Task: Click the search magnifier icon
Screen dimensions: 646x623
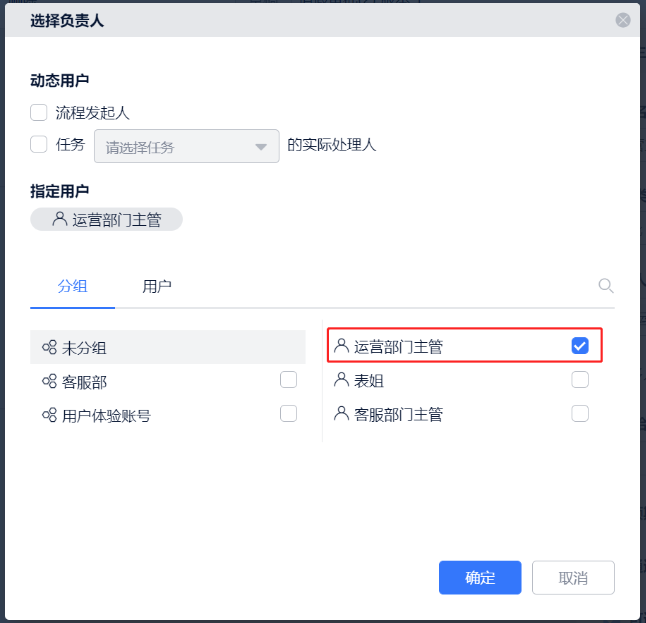Action: [x=605, y=286]
